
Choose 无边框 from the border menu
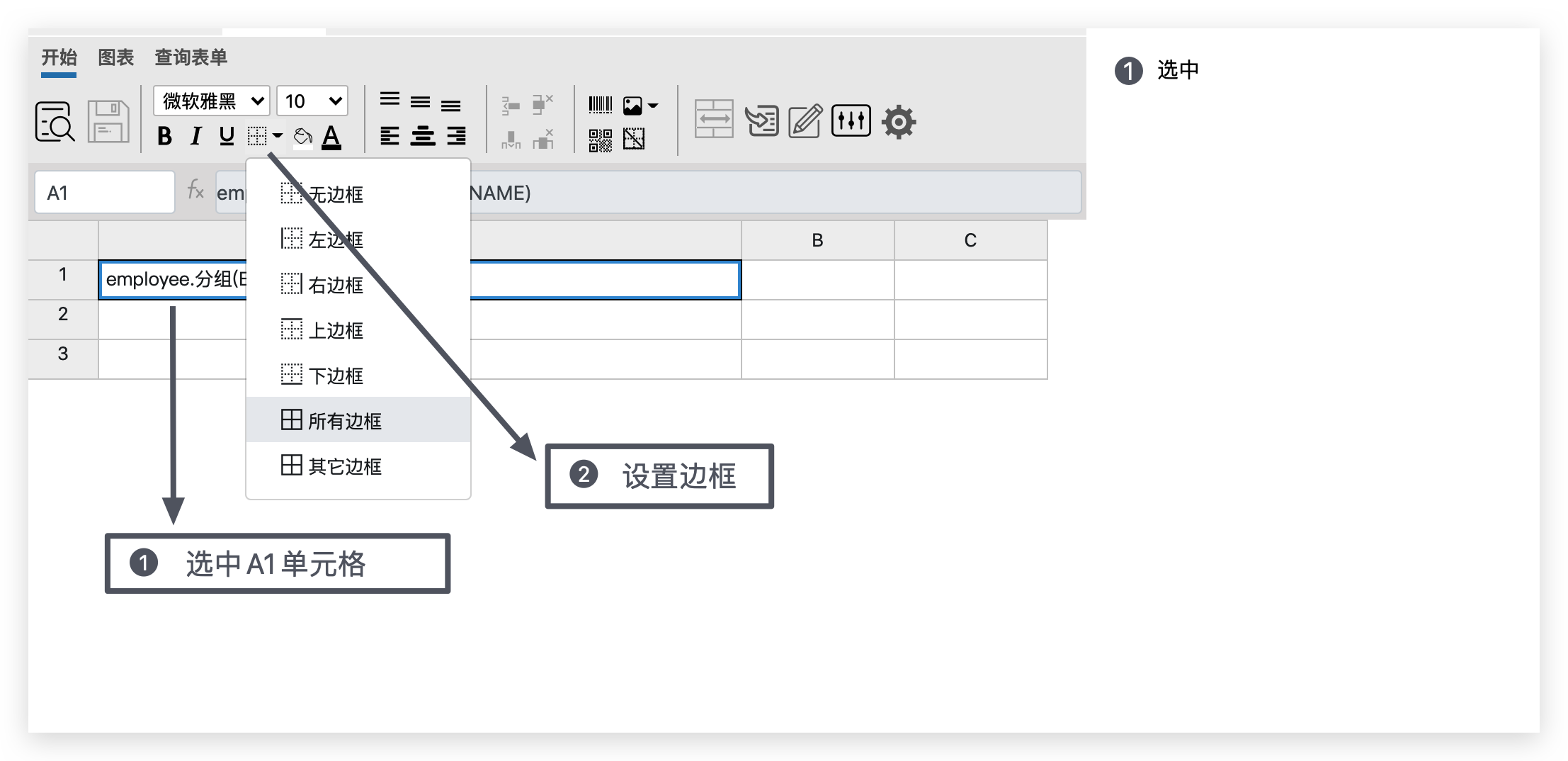point(358,193)
